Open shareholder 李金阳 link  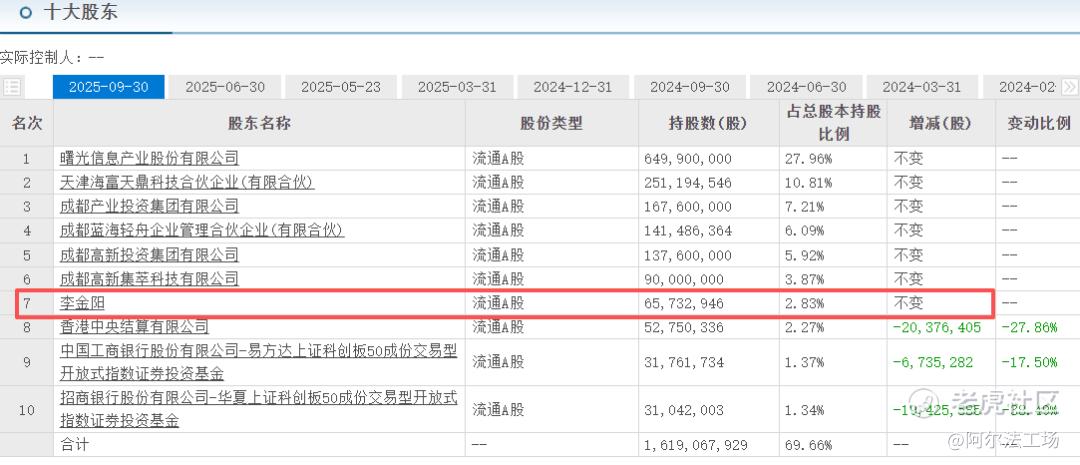[83, 303]
